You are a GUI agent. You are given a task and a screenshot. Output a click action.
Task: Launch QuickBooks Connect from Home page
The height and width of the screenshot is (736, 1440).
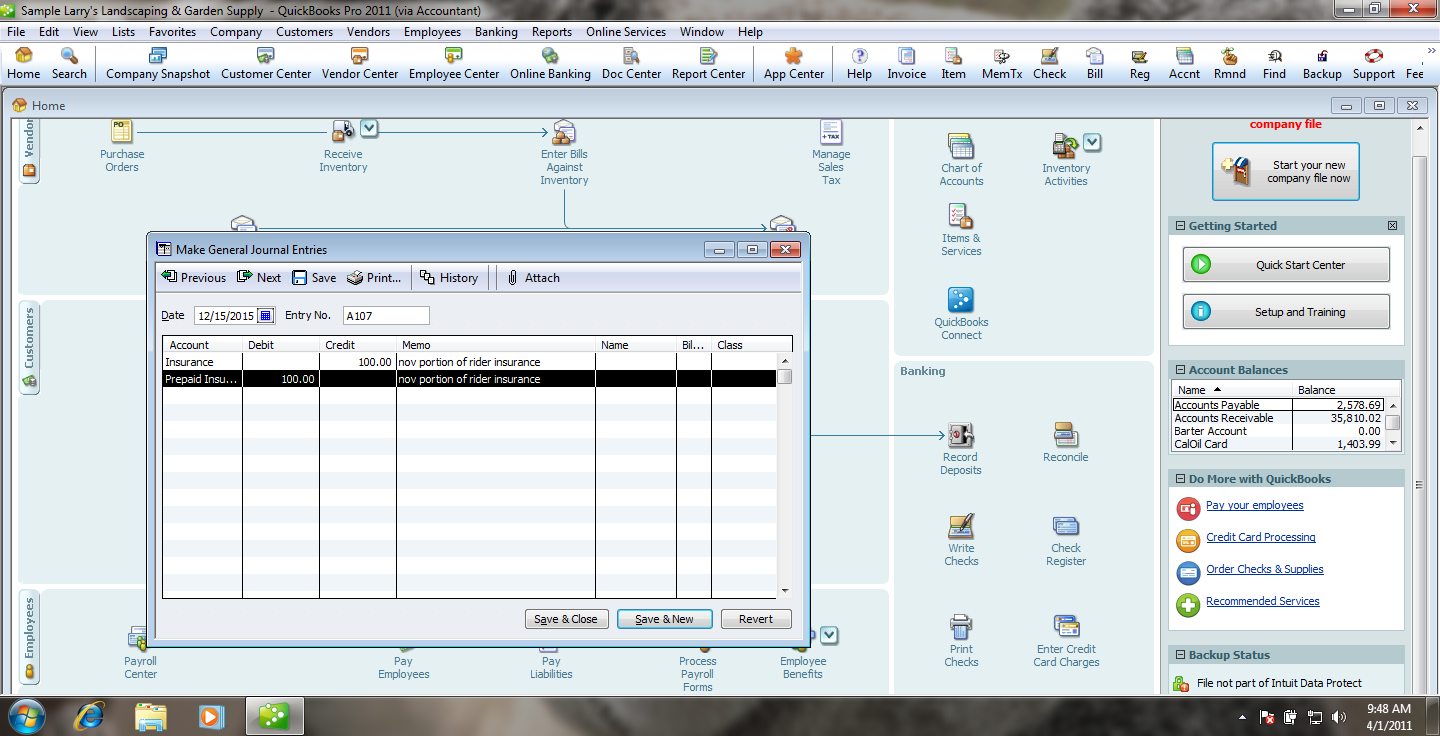pos(961,314)
